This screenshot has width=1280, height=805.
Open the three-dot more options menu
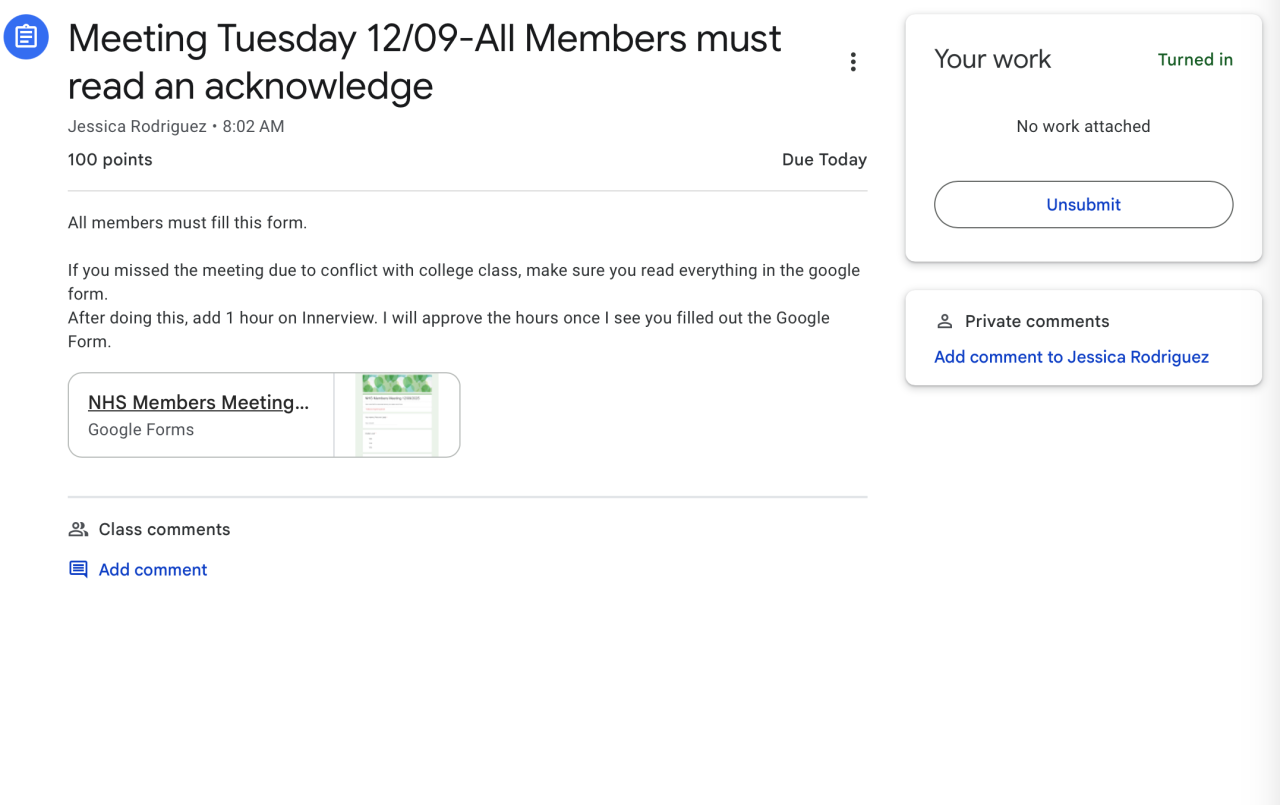[853, 62]
